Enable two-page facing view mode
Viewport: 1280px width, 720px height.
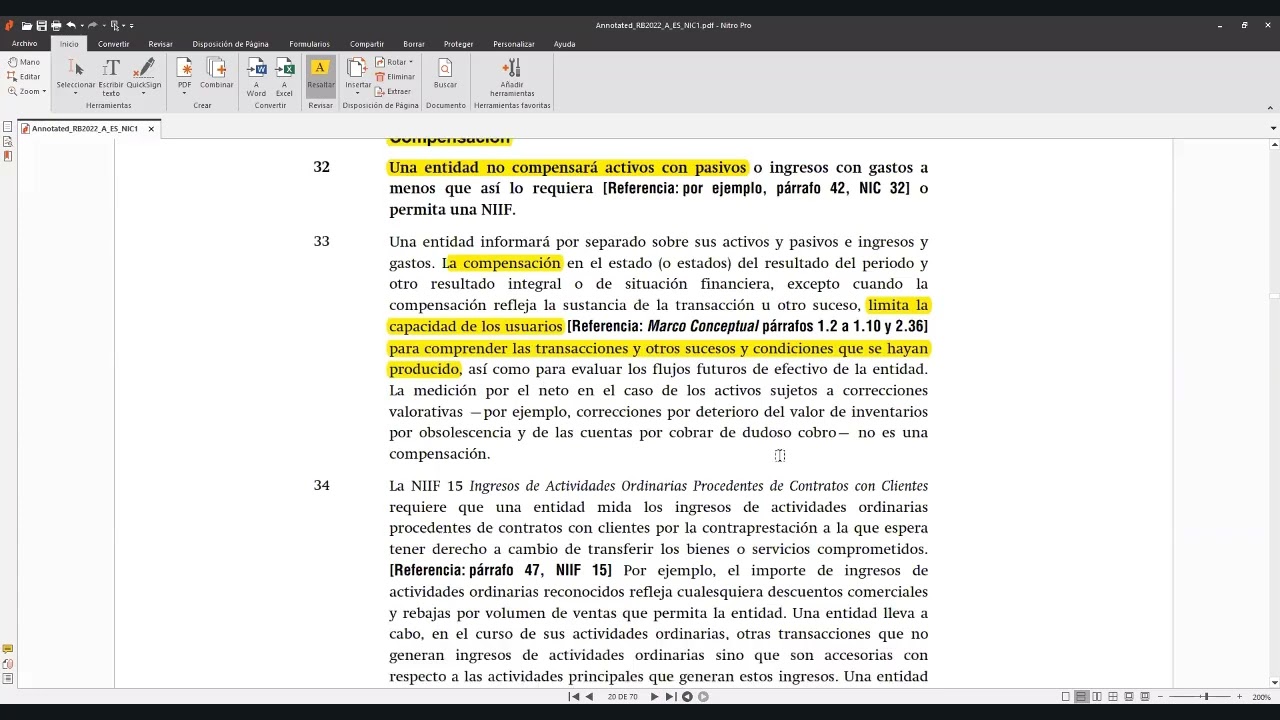click(x=1097, y=696)
